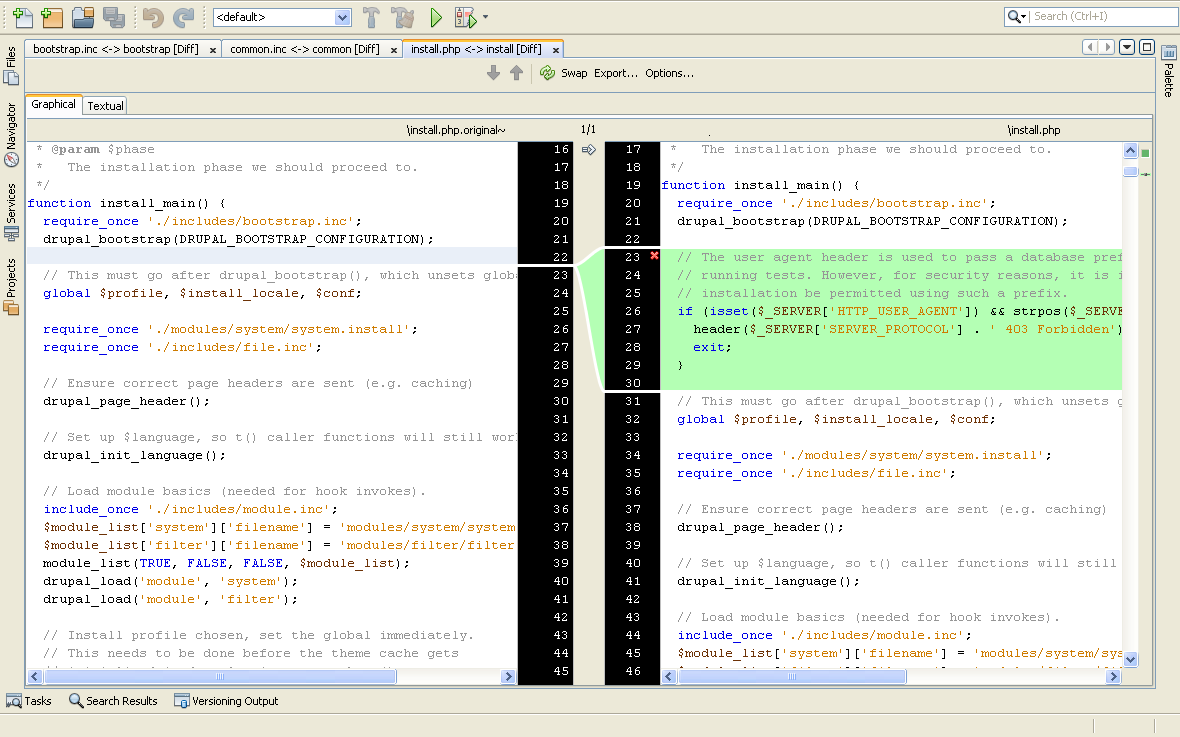Undo the last action via toolbar icon
Image resolution: width=1180 pixels, height=737 pixels.
point(153,17)
